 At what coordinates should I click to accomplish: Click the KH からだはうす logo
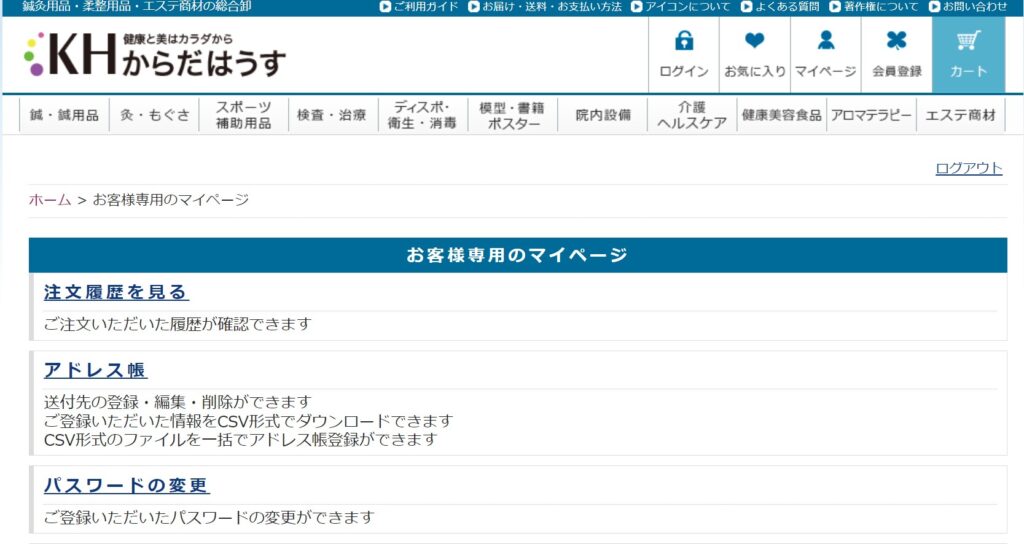pos(155,55)
